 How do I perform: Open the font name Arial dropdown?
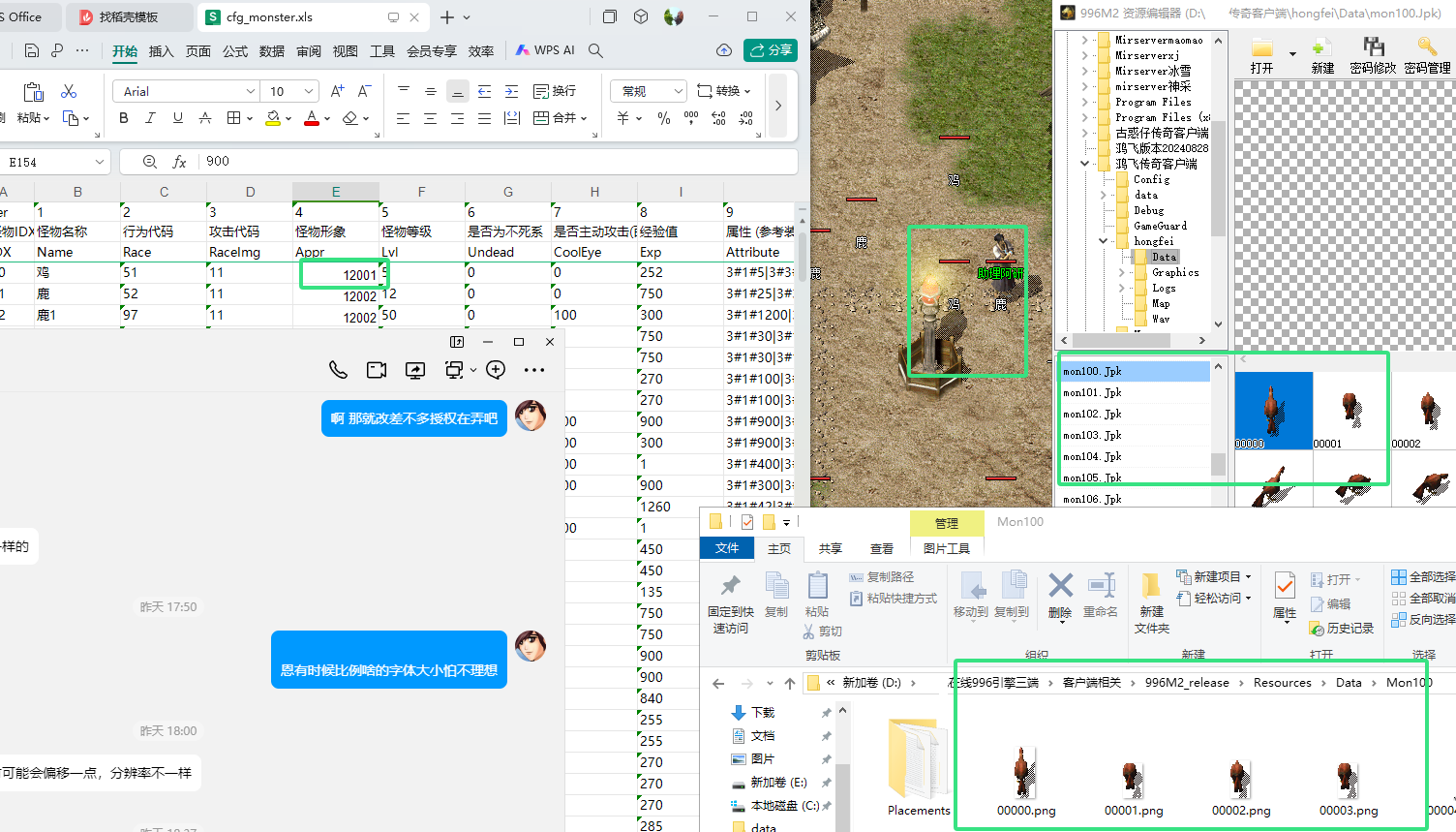[251, 91]
